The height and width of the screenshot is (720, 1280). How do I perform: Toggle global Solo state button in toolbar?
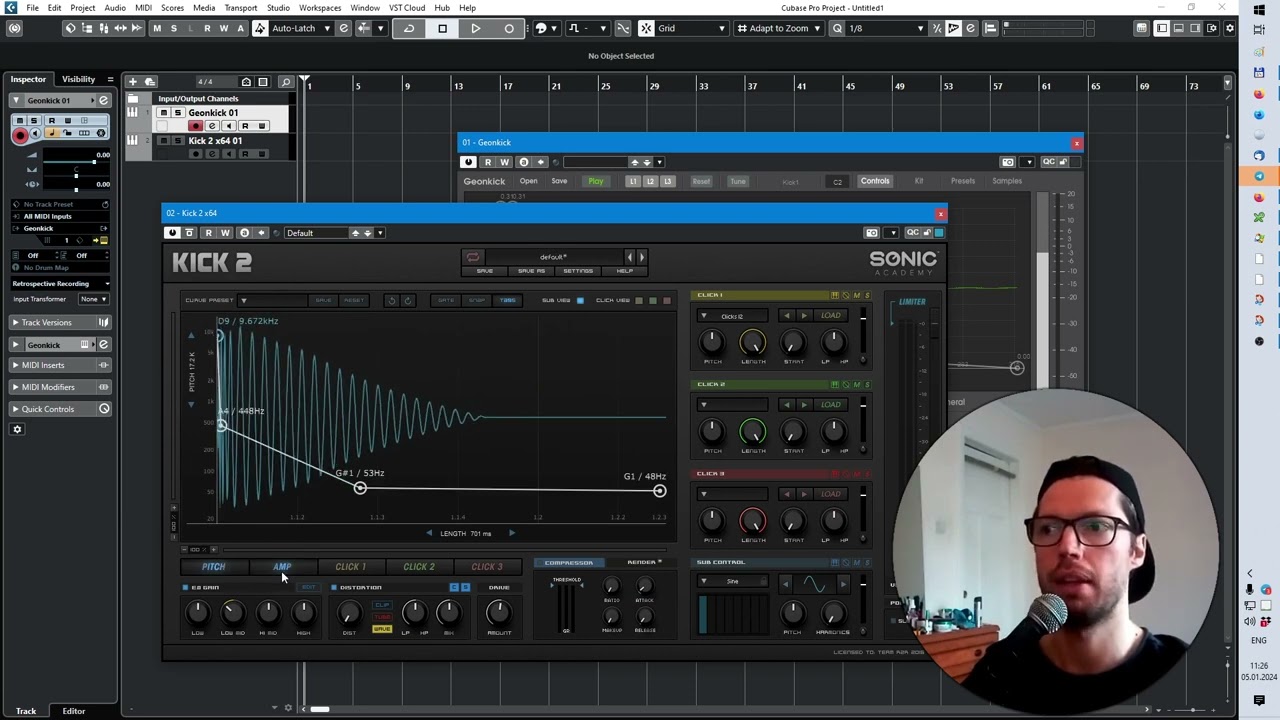click(174, 28)
